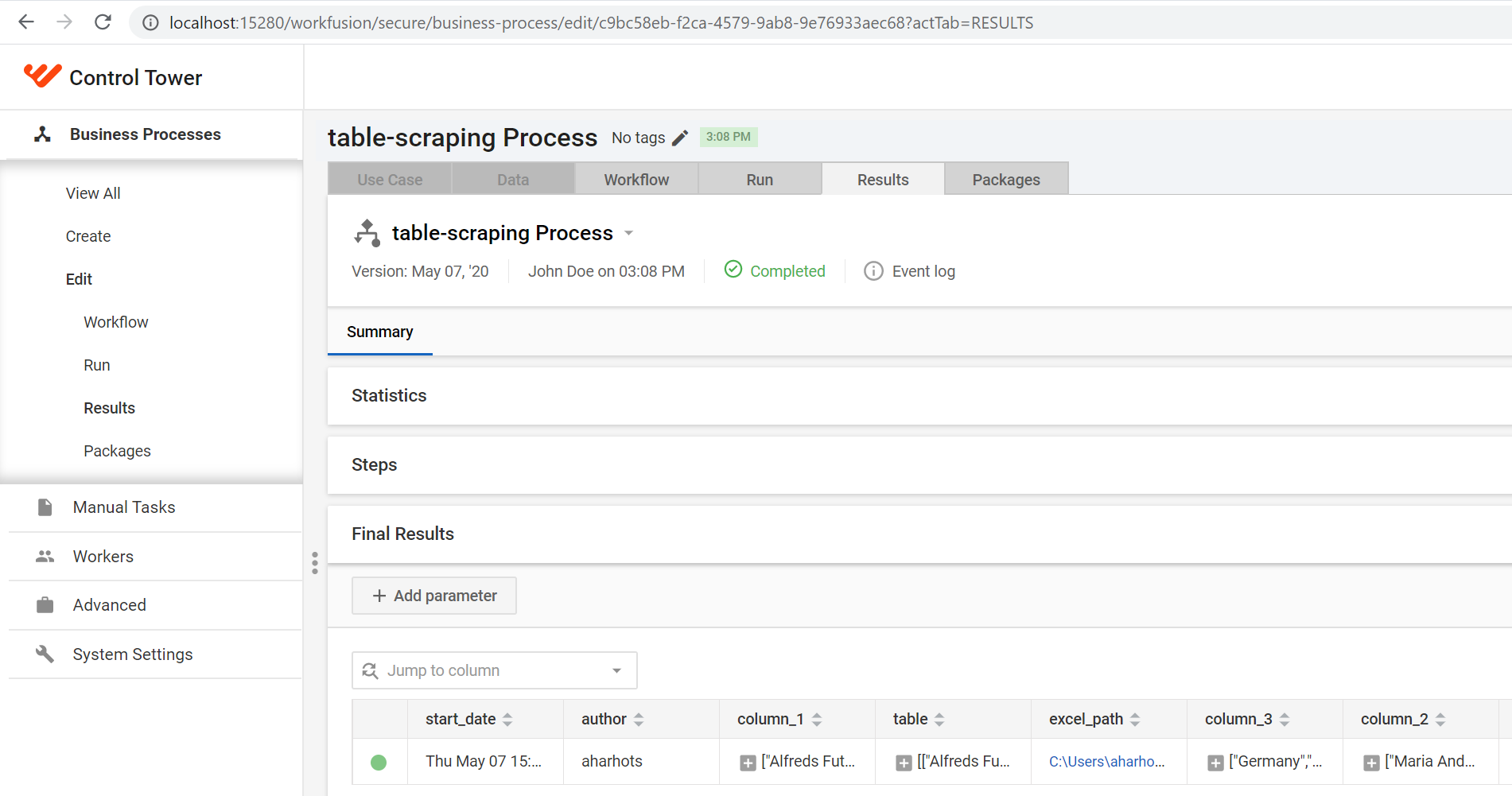Open View All in sidebar

pyautogui.click(x=93, y=193)
